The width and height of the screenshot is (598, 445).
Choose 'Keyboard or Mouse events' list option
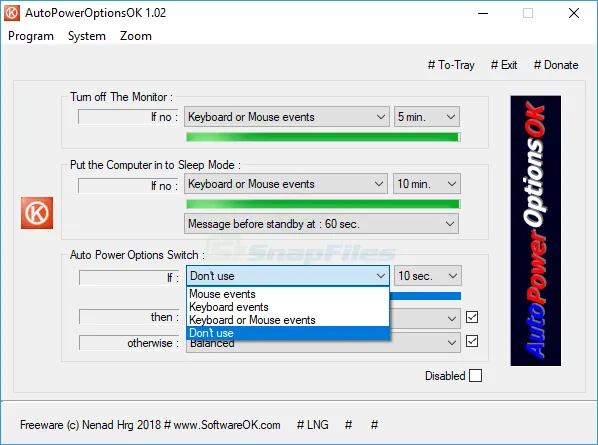[288, 320]
